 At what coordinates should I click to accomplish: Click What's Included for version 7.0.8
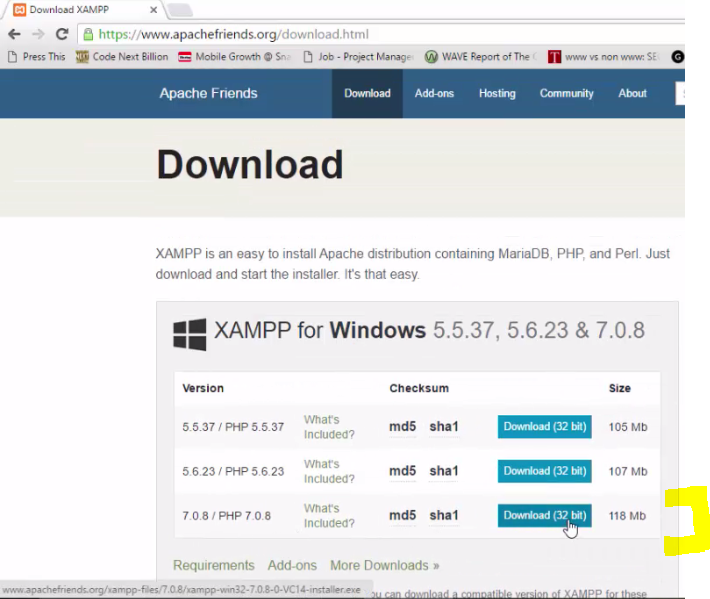(x=329, y=515)
